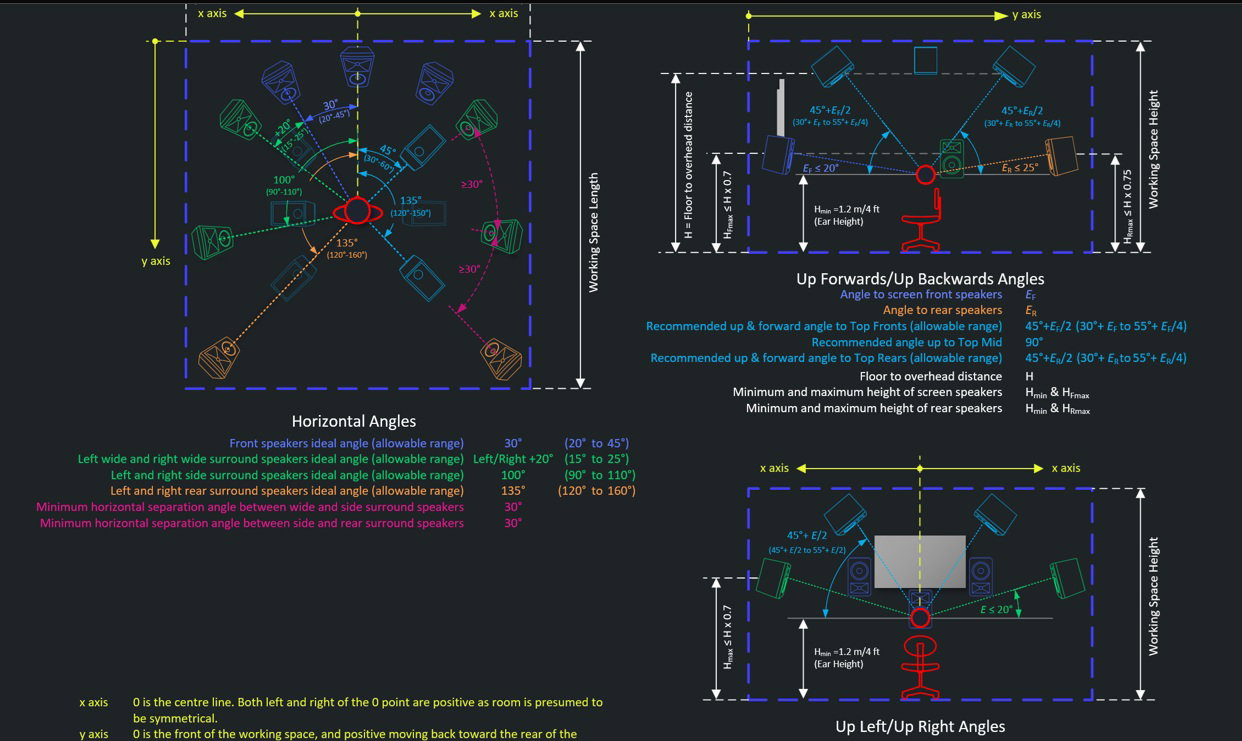Select the top rear speaker in side view
The image size is (1242, 741).
[1015, 66]
